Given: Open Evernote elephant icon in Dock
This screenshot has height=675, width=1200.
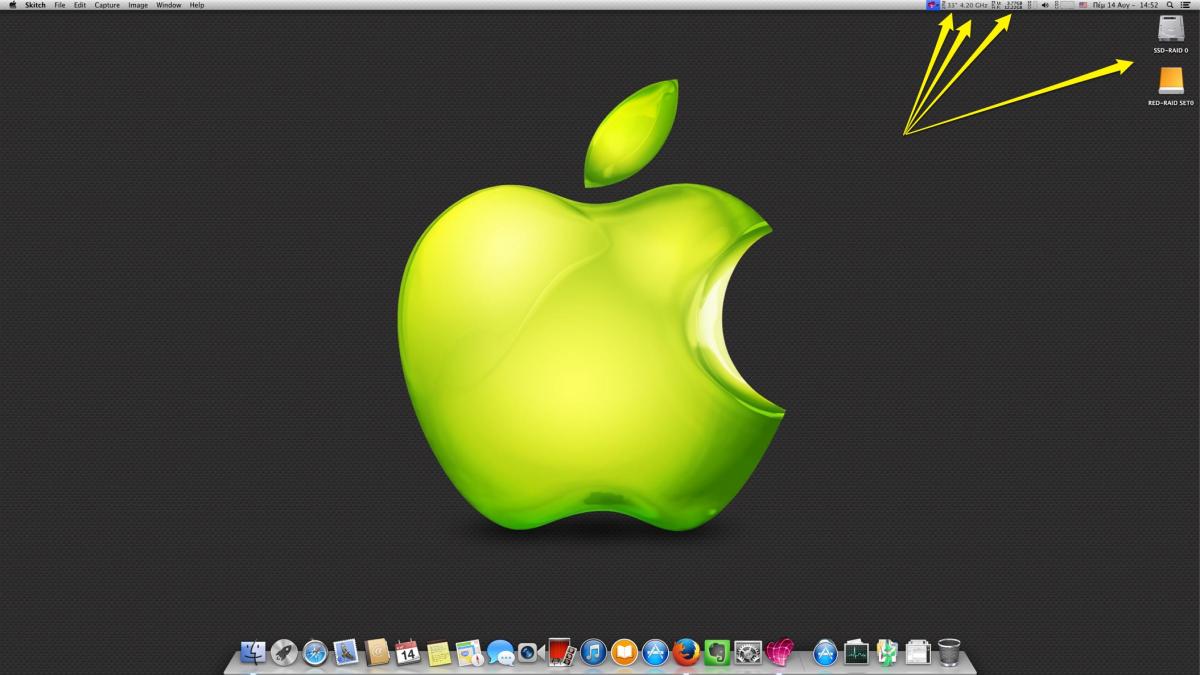Looking at the screenshot, I should [x=716, y=653].
